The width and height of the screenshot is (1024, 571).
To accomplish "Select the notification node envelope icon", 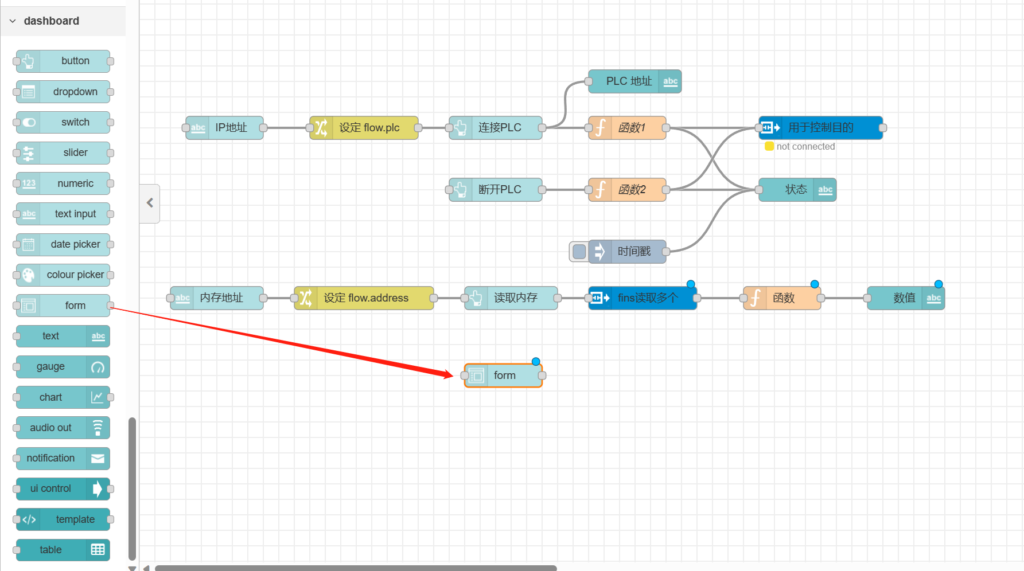I will 97,458.
